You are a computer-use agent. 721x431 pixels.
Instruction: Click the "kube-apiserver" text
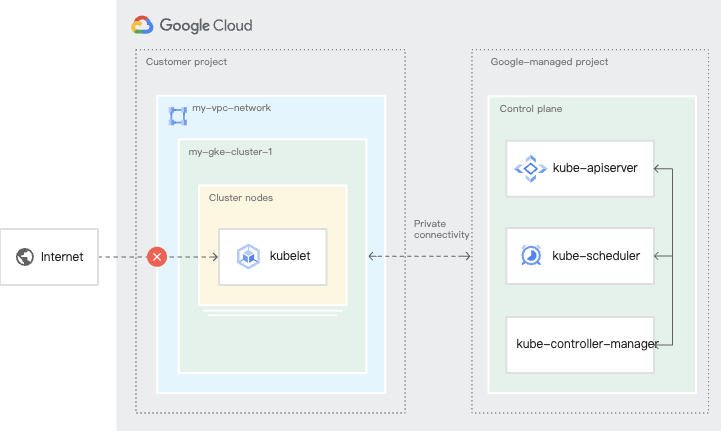point(595,168)
